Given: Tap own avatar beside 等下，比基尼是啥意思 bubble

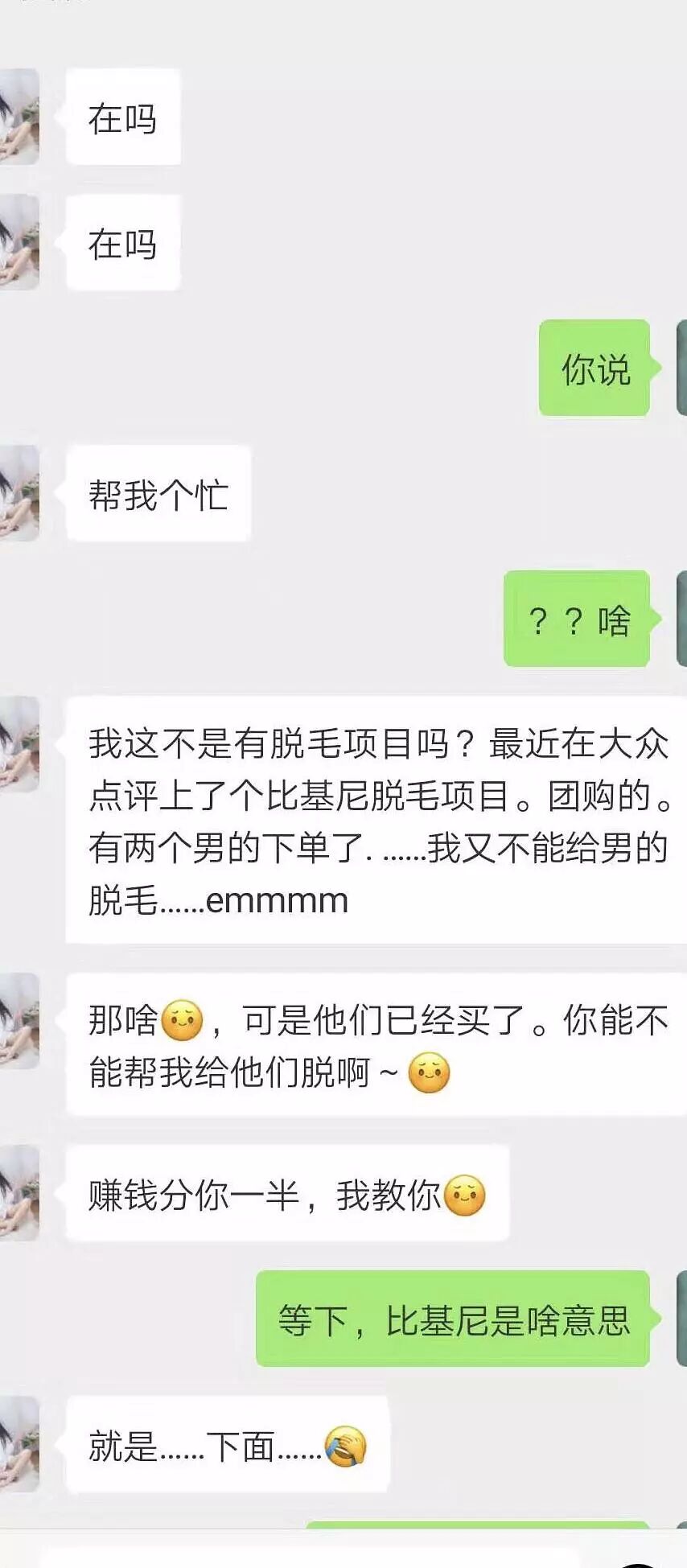Looking at the screenshot, I should point(682,1319).
